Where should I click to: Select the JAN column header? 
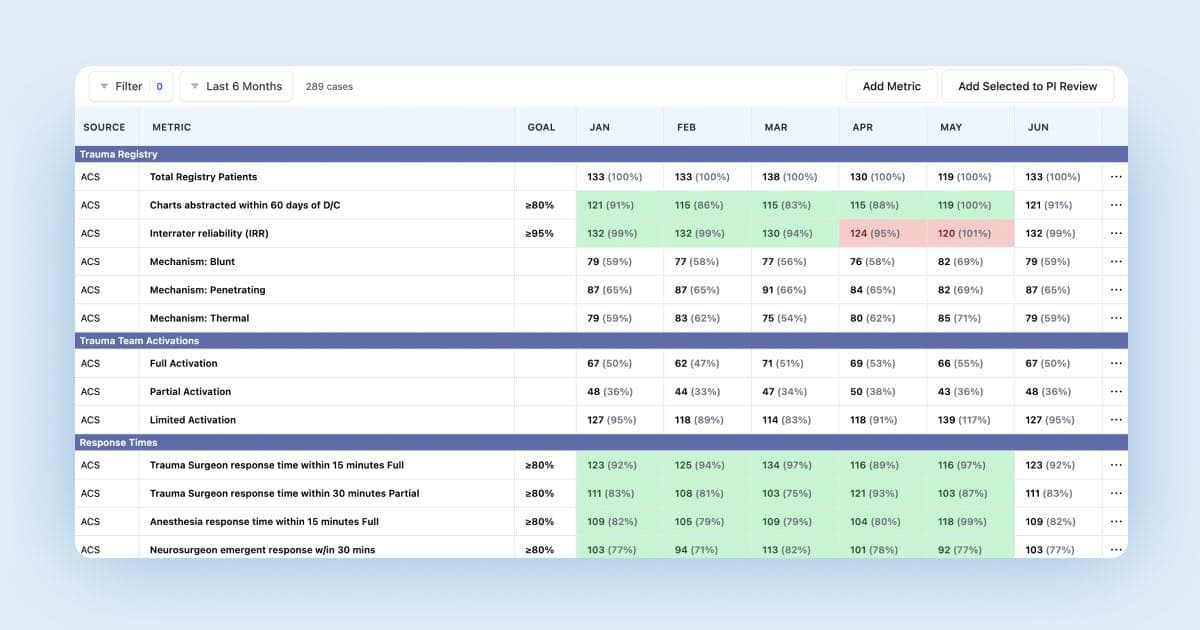click(600, 127)
